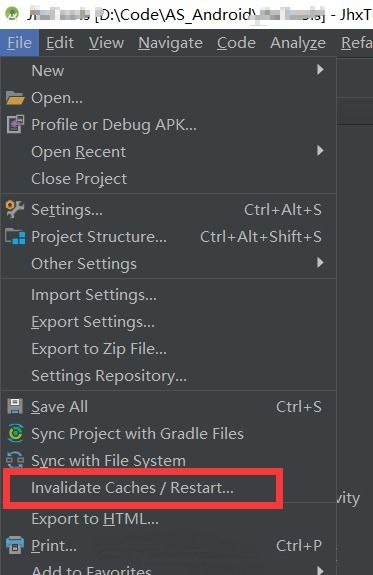Click the Project Structure icon
Viewport: 373px width, 575px height.
click(x=15, y=237)
